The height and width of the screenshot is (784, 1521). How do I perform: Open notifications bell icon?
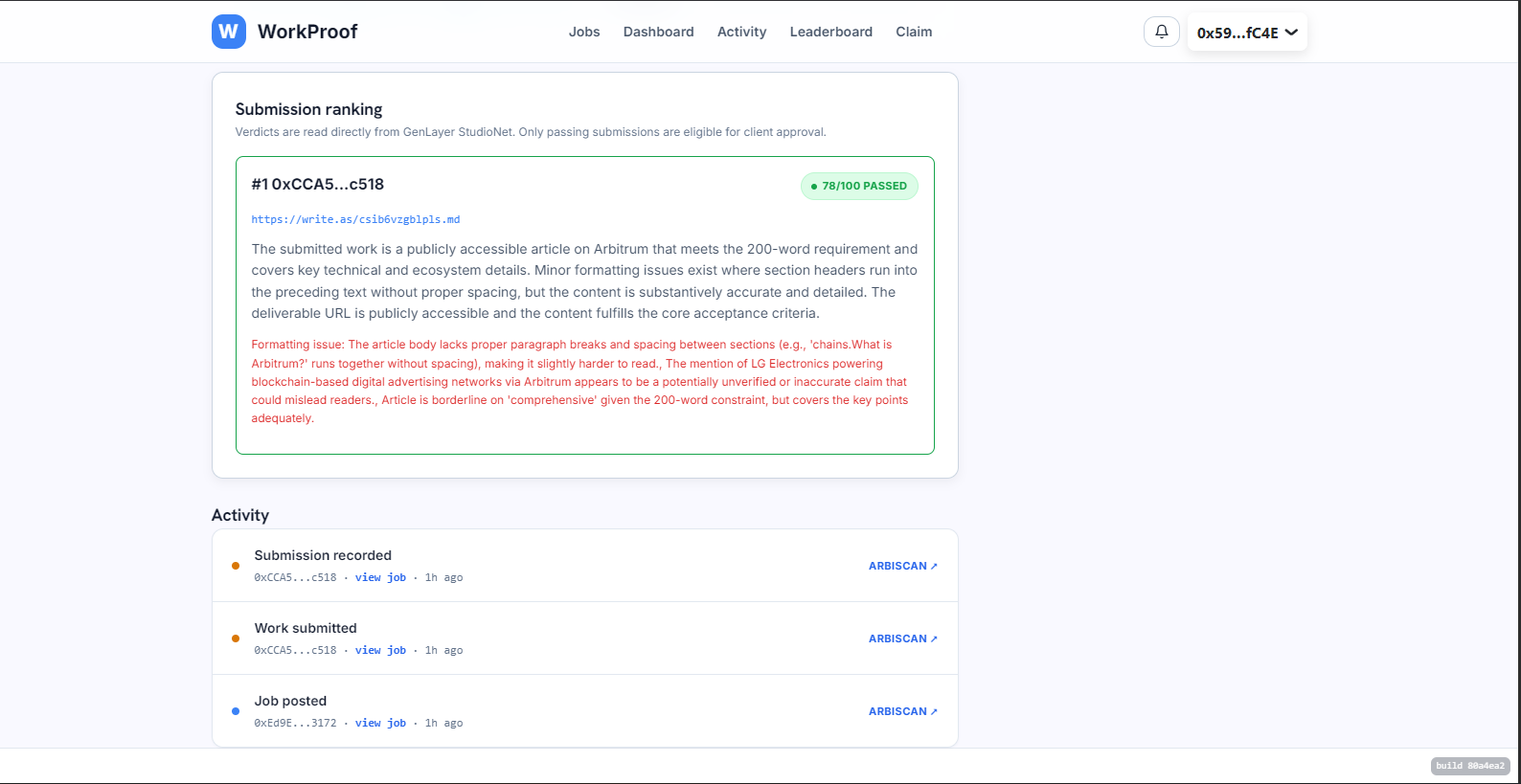[1162, 32]
